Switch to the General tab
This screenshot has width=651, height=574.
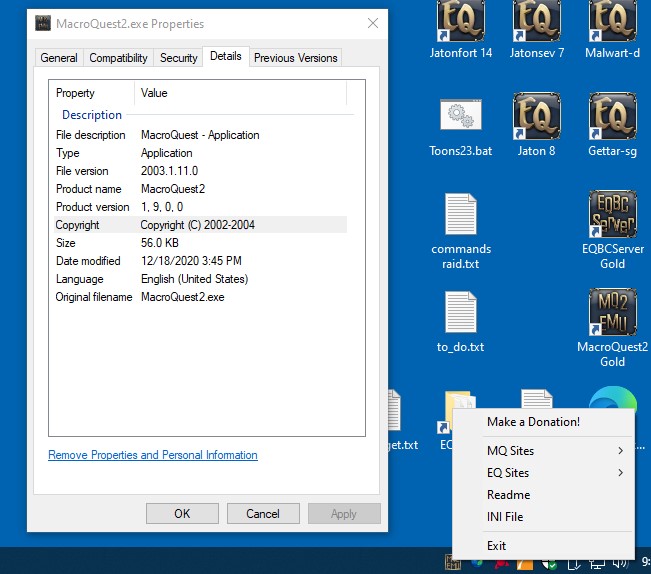(59, 58)
